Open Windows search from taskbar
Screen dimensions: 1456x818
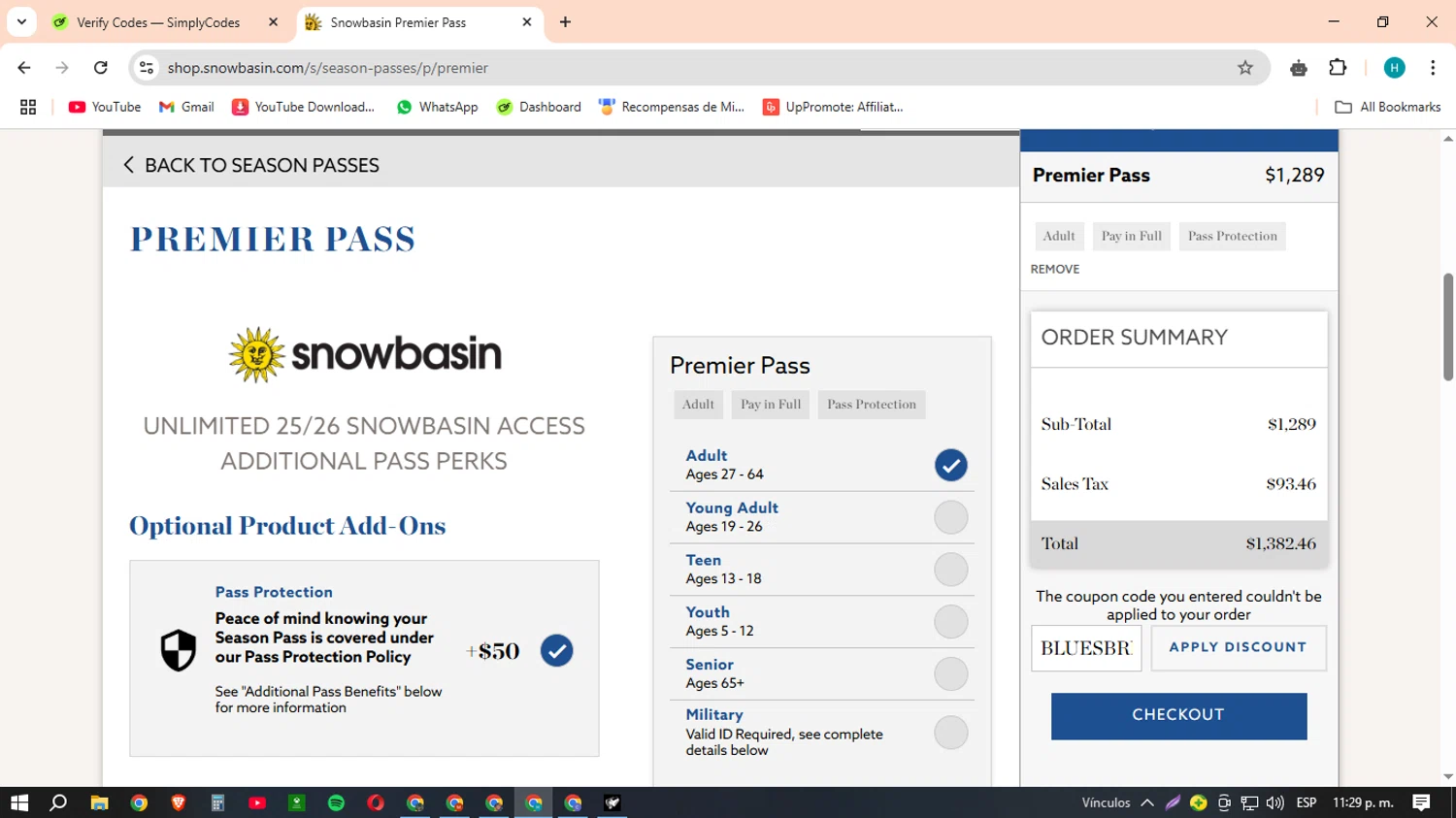(x=58, y=802)
